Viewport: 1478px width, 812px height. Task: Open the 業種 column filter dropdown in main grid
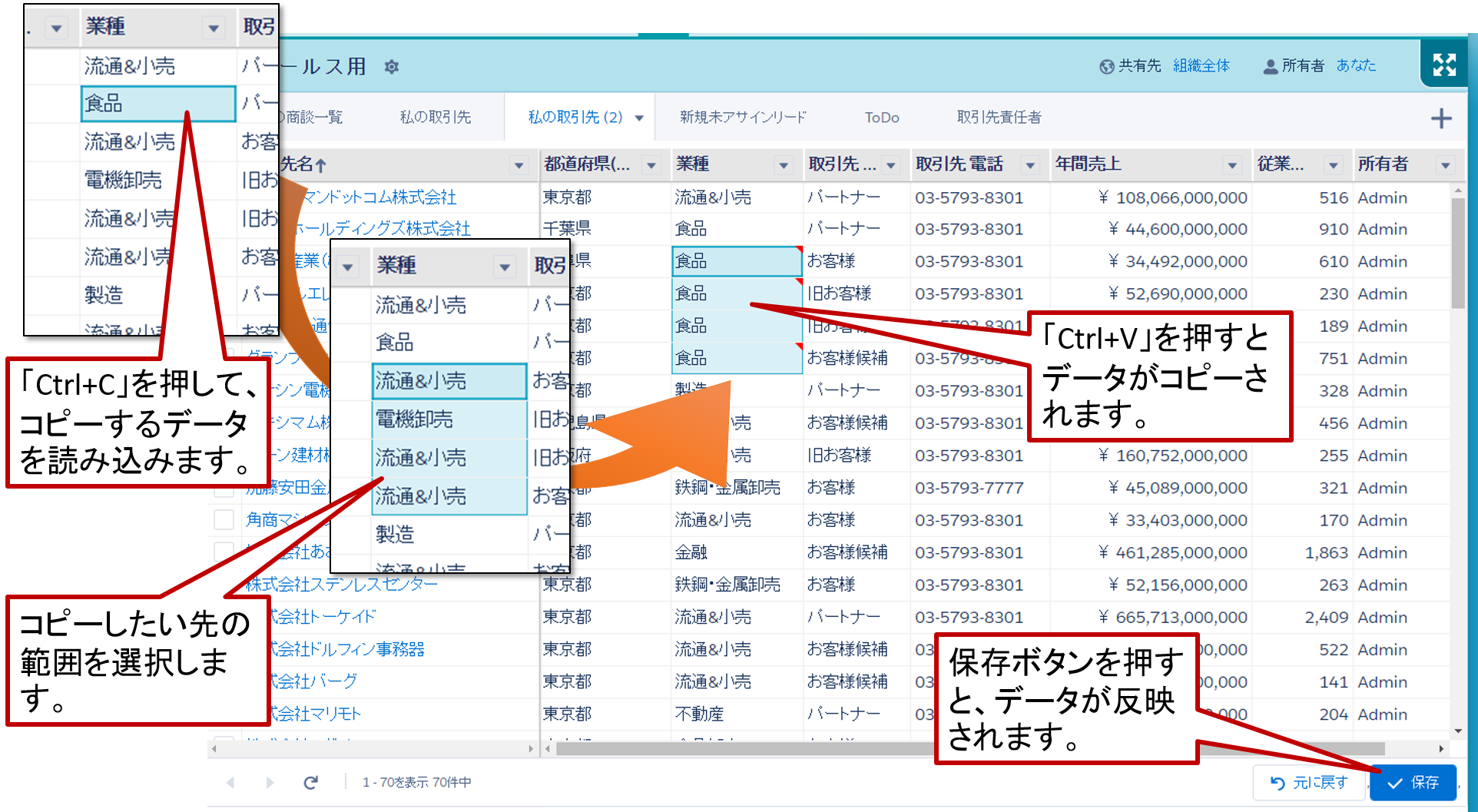[x=784, y=165]
